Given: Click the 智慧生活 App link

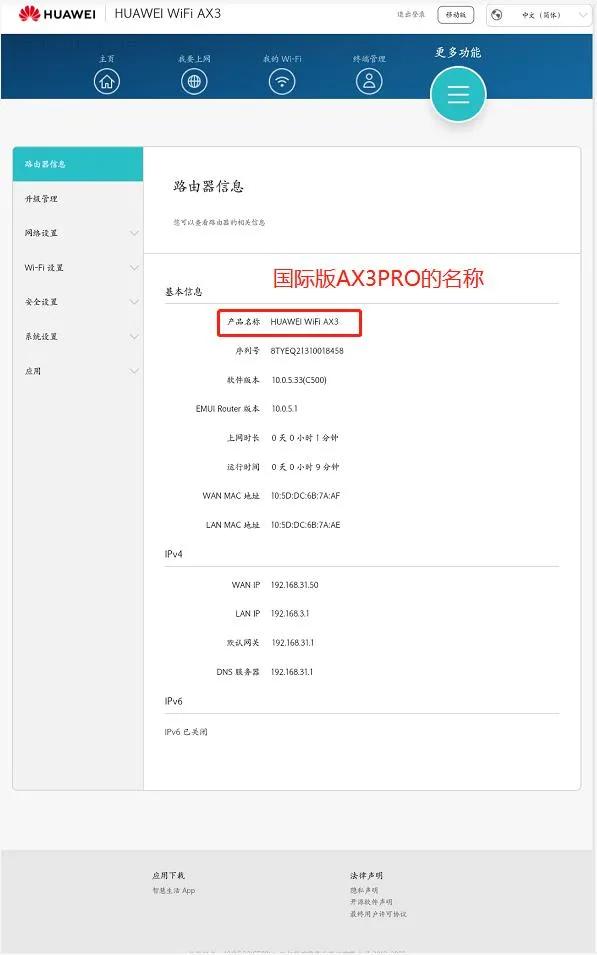Looking at the screenshot, I should [174, 890].
